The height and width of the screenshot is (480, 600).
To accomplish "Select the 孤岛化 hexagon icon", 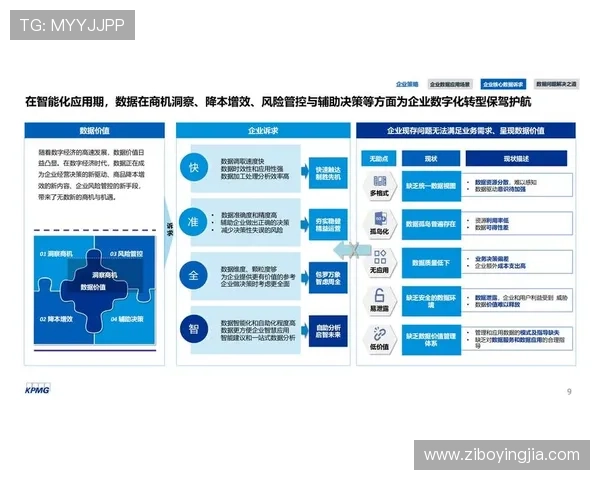I will click(x=379, y=224).
